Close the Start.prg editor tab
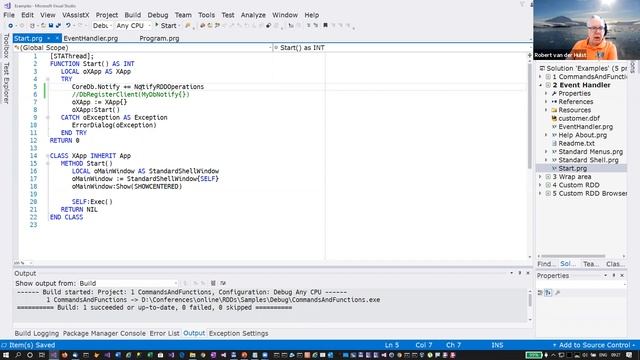 pyautogui.click(x=57, y=38)
